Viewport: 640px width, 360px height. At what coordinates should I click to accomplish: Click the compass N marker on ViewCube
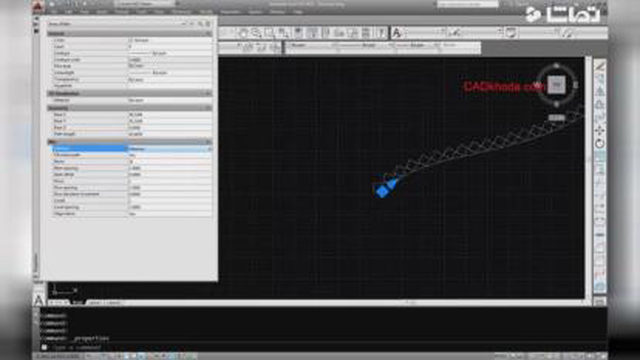pos(556,66)
